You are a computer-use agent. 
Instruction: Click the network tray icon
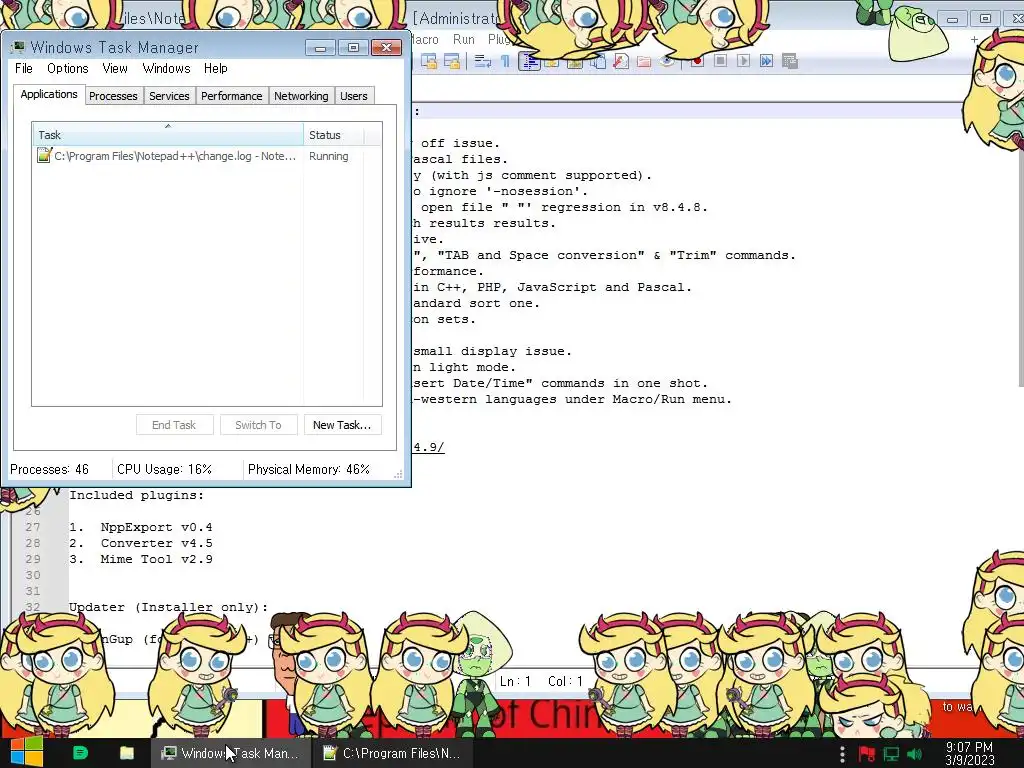[x=891, y=754]
